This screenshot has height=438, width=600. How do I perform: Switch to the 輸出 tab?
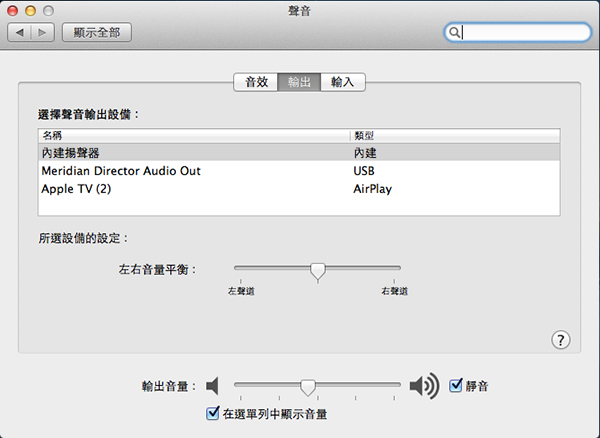click(299, 82)
